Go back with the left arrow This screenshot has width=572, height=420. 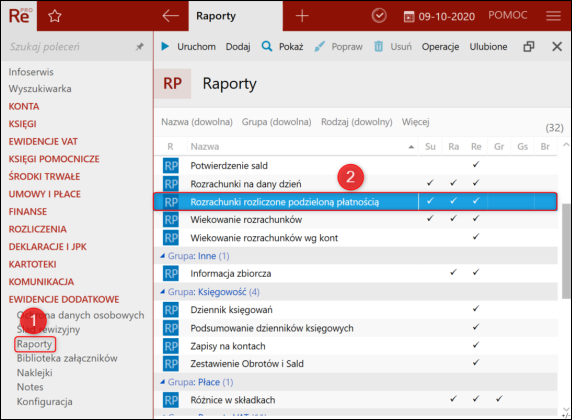[x=170, y=16]
